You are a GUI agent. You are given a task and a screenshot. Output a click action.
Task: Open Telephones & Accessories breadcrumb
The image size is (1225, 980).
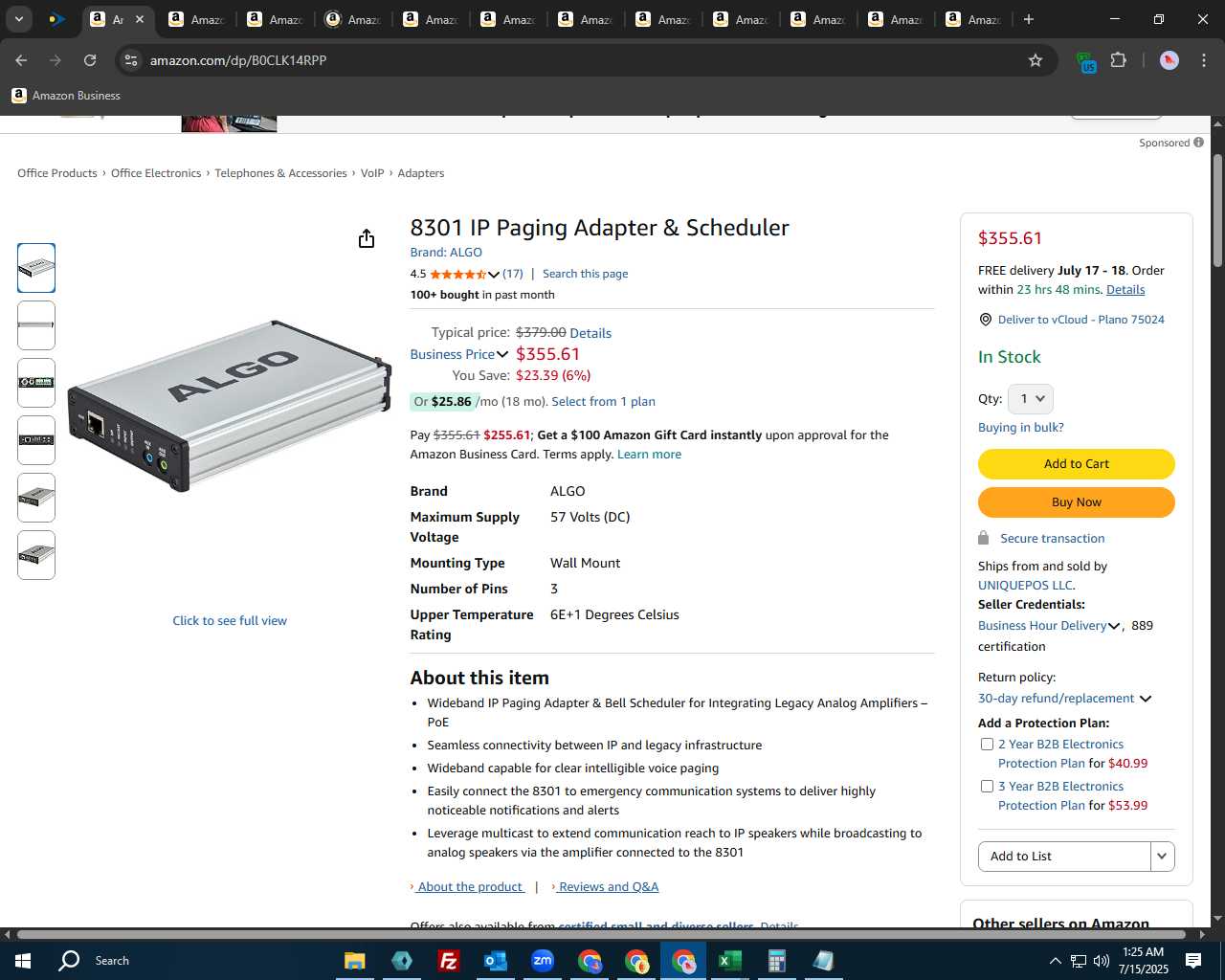click(x=280, y=173)
